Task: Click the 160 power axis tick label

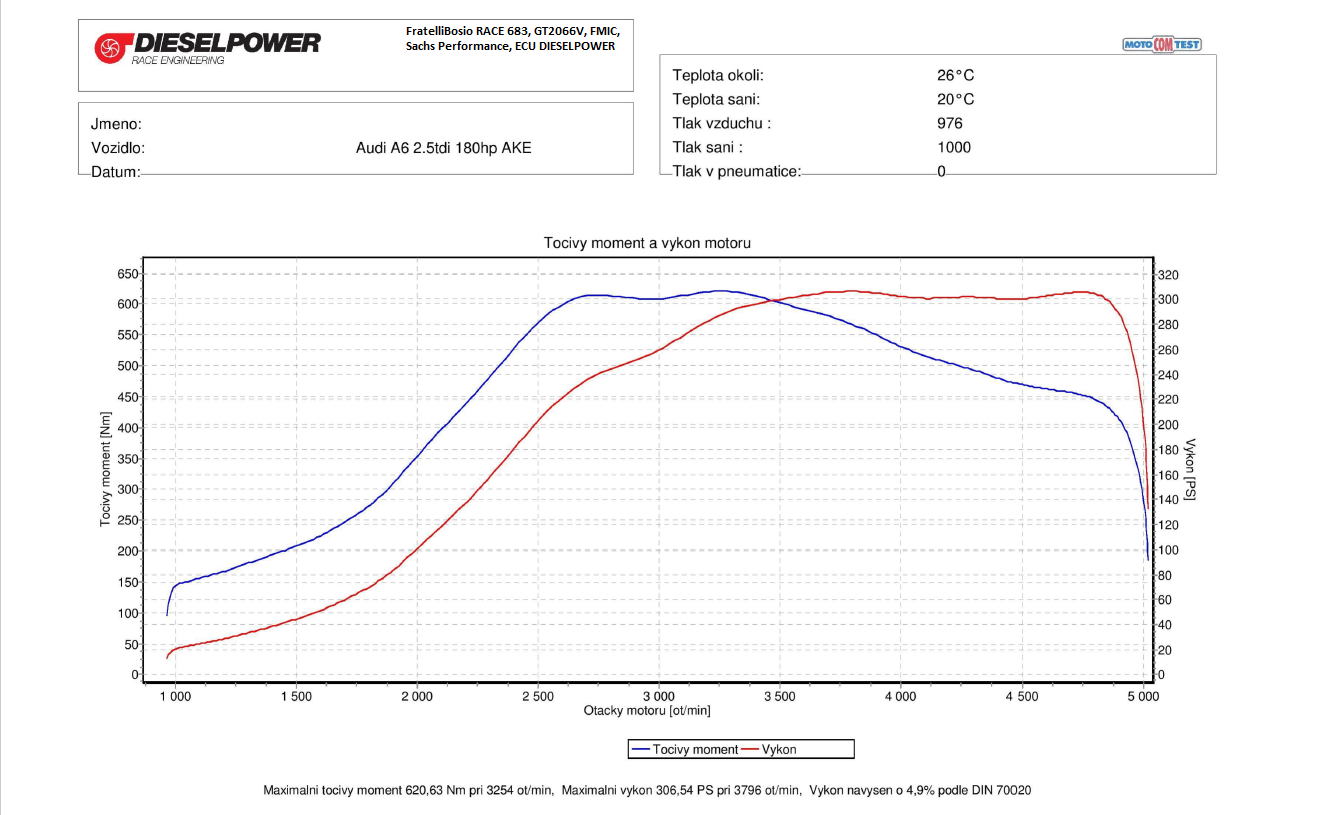Action: pos(1168,475)
